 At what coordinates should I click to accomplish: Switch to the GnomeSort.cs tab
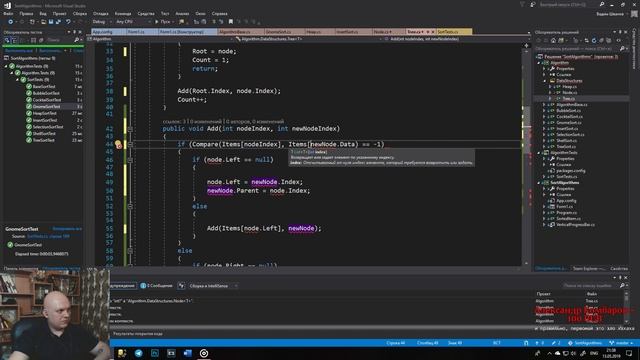(x=284, y=31)
